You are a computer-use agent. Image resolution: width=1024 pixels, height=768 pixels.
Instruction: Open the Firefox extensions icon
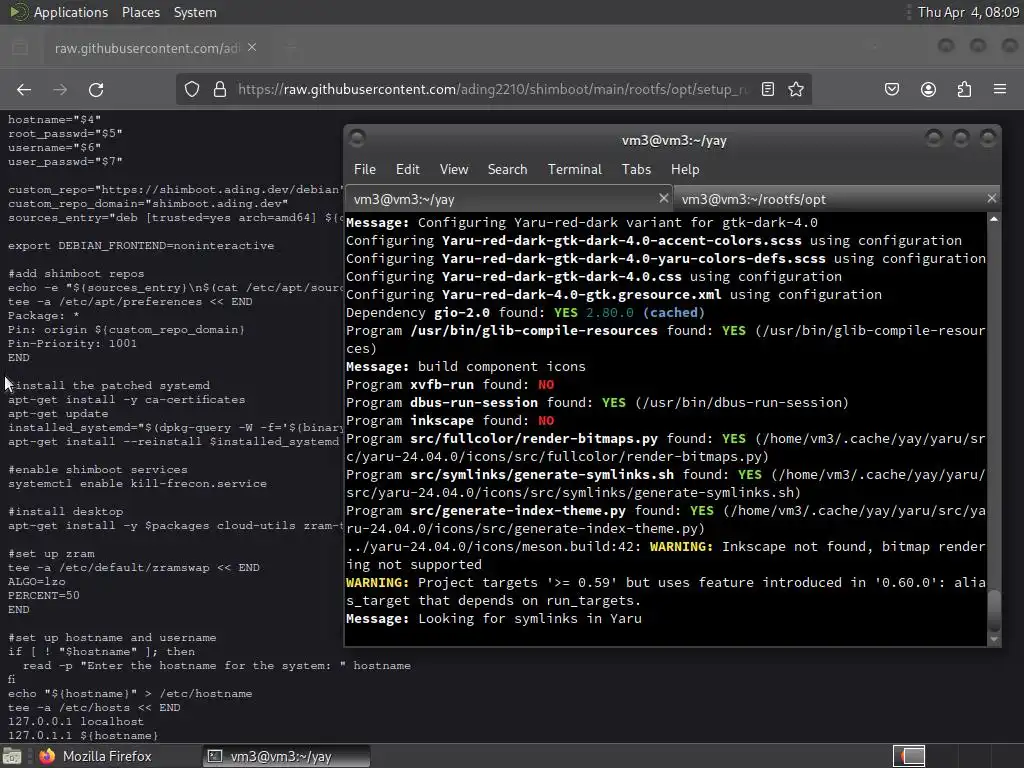964,89
